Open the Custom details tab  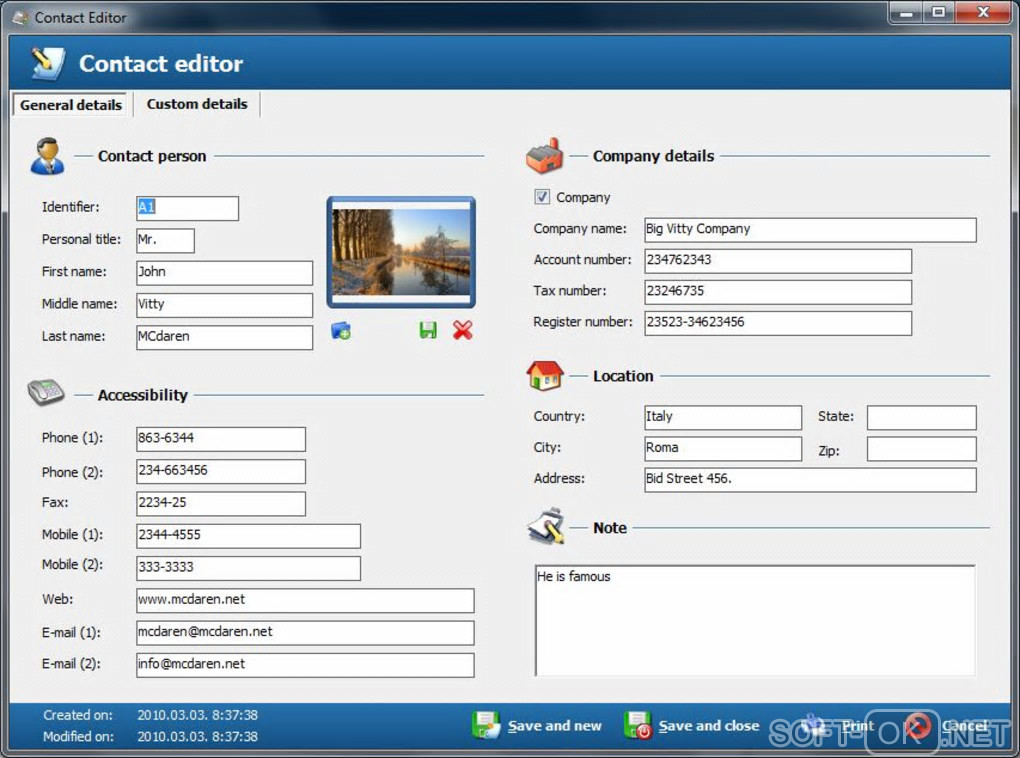point(196,104)
